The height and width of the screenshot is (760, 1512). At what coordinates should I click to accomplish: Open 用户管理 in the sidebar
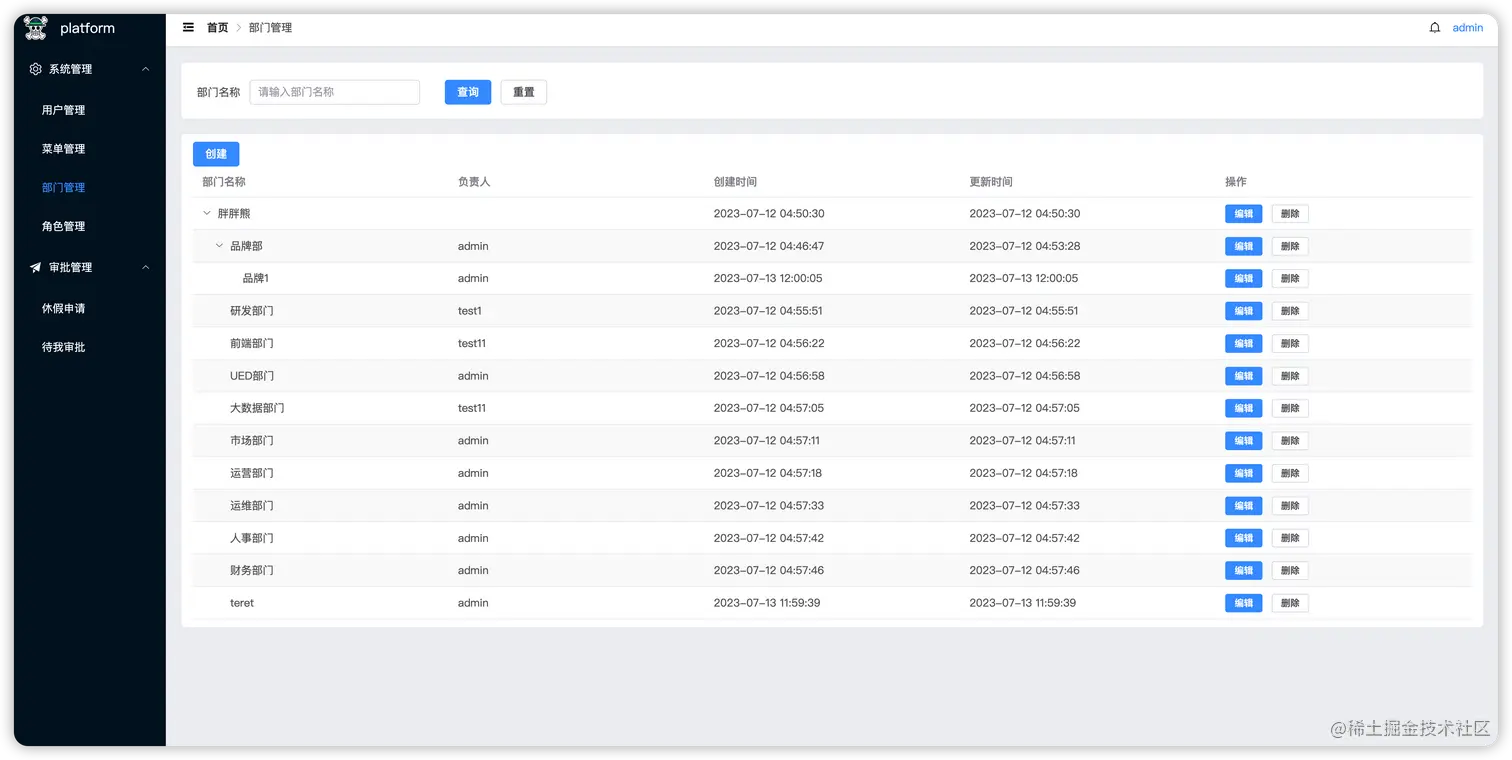tap(64, 110)
